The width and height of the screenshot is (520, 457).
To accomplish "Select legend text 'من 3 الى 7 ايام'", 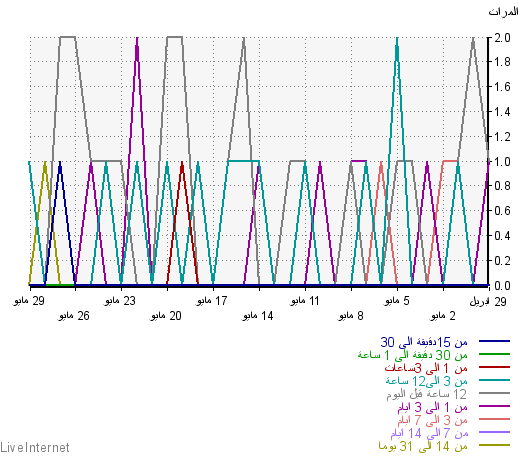I will click(432, 420).
